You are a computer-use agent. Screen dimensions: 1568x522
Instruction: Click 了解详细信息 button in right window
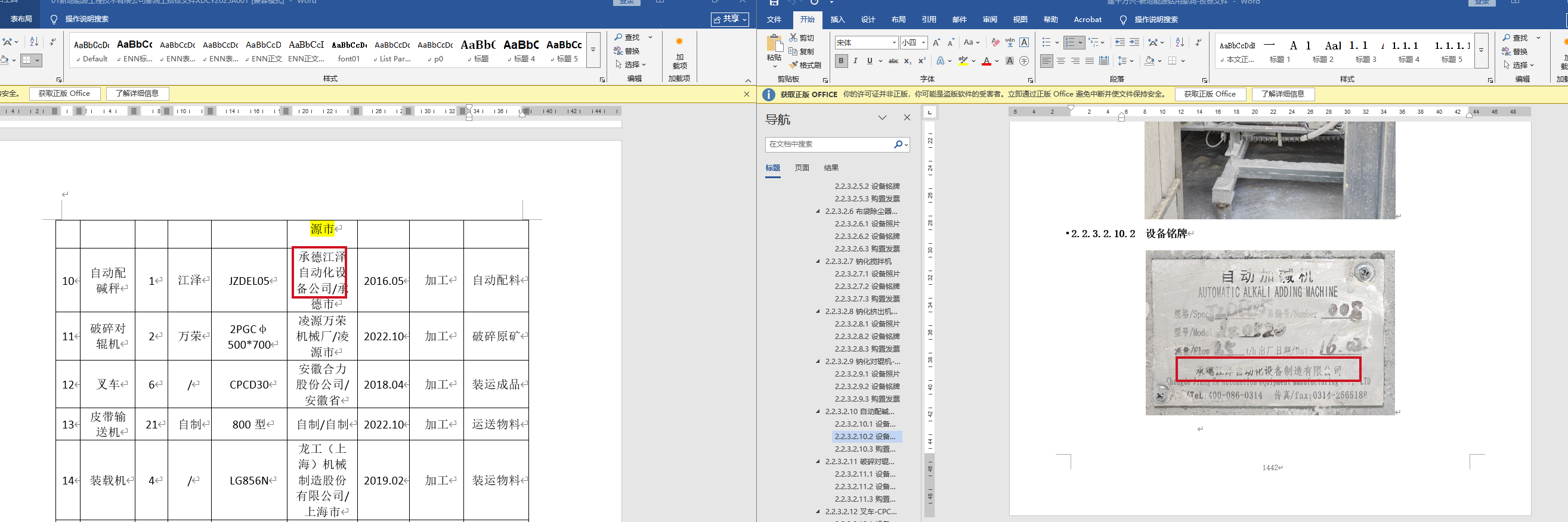pyautogui.click(x=1282, y=94)
